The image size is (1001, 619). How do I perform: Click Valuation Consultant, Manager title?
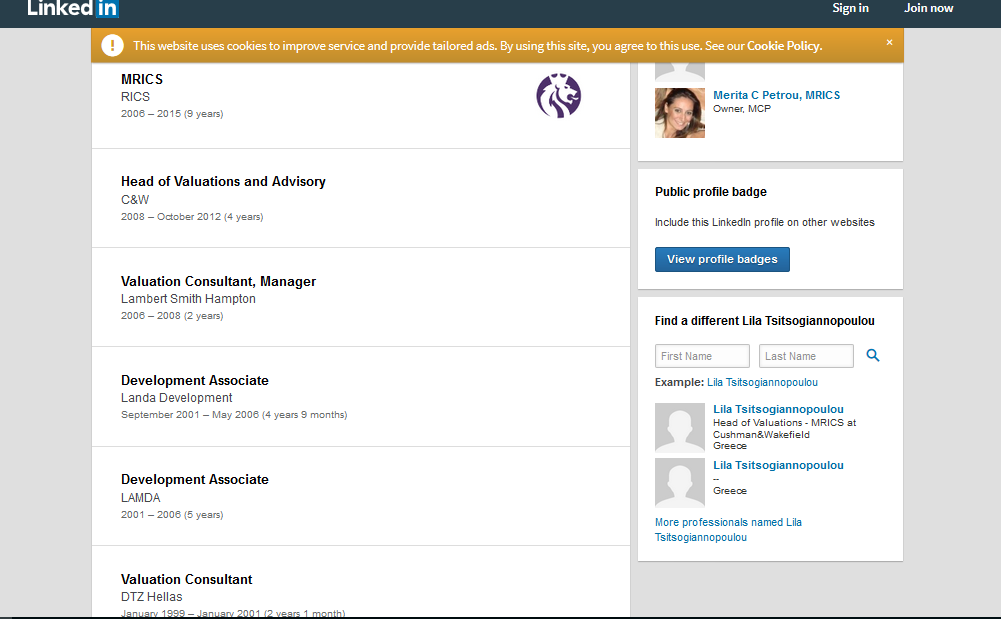218,281
